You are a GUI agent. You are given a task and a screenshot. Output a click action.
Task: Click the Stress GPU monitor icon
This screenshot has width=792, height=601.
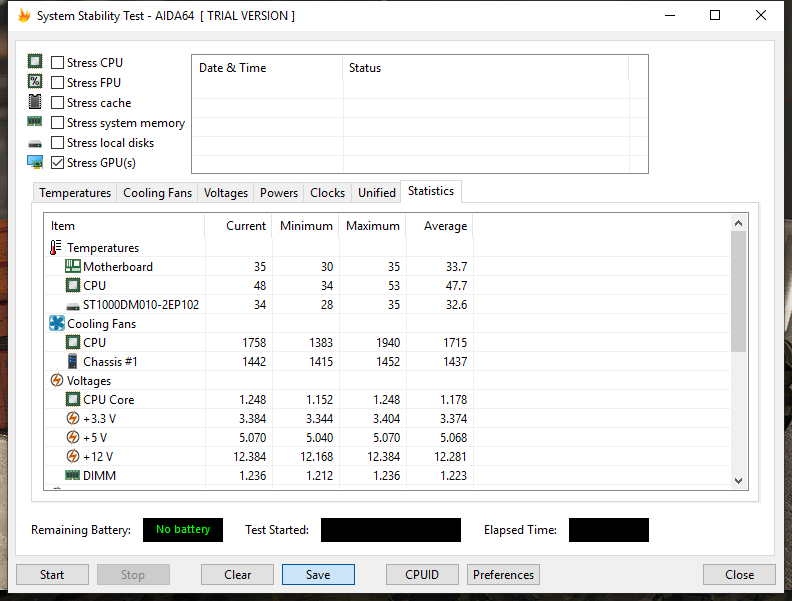[x=35, y=162]
